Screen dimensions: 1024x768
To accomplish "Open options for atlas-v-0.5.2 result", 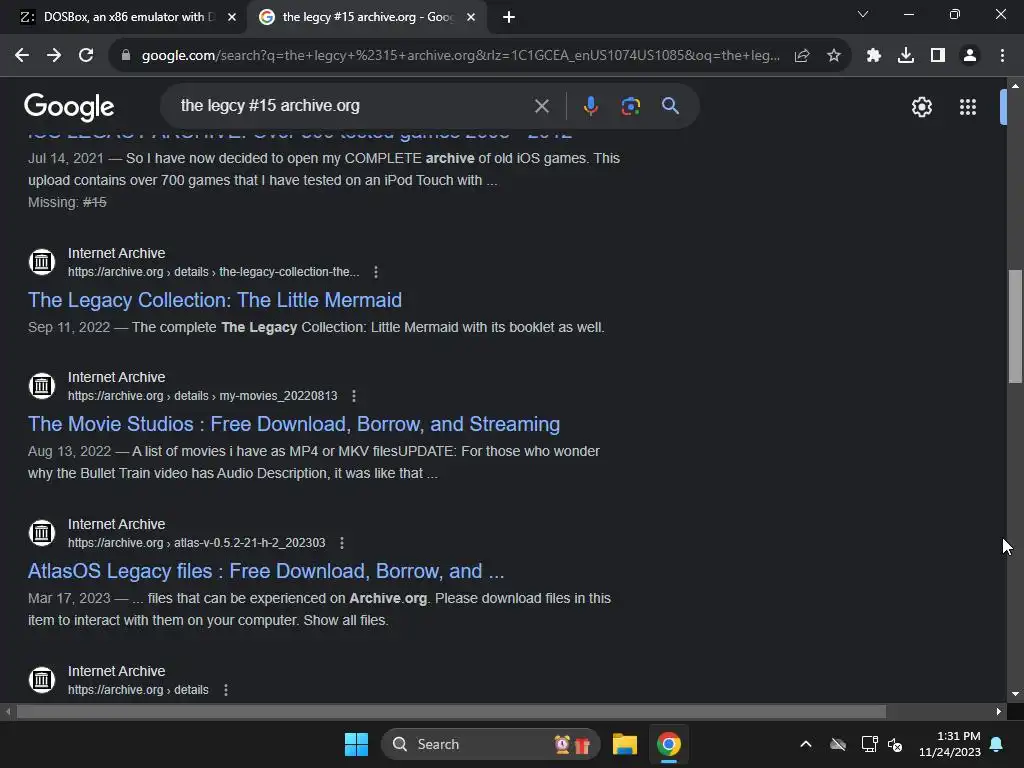I will coord(342,543).
